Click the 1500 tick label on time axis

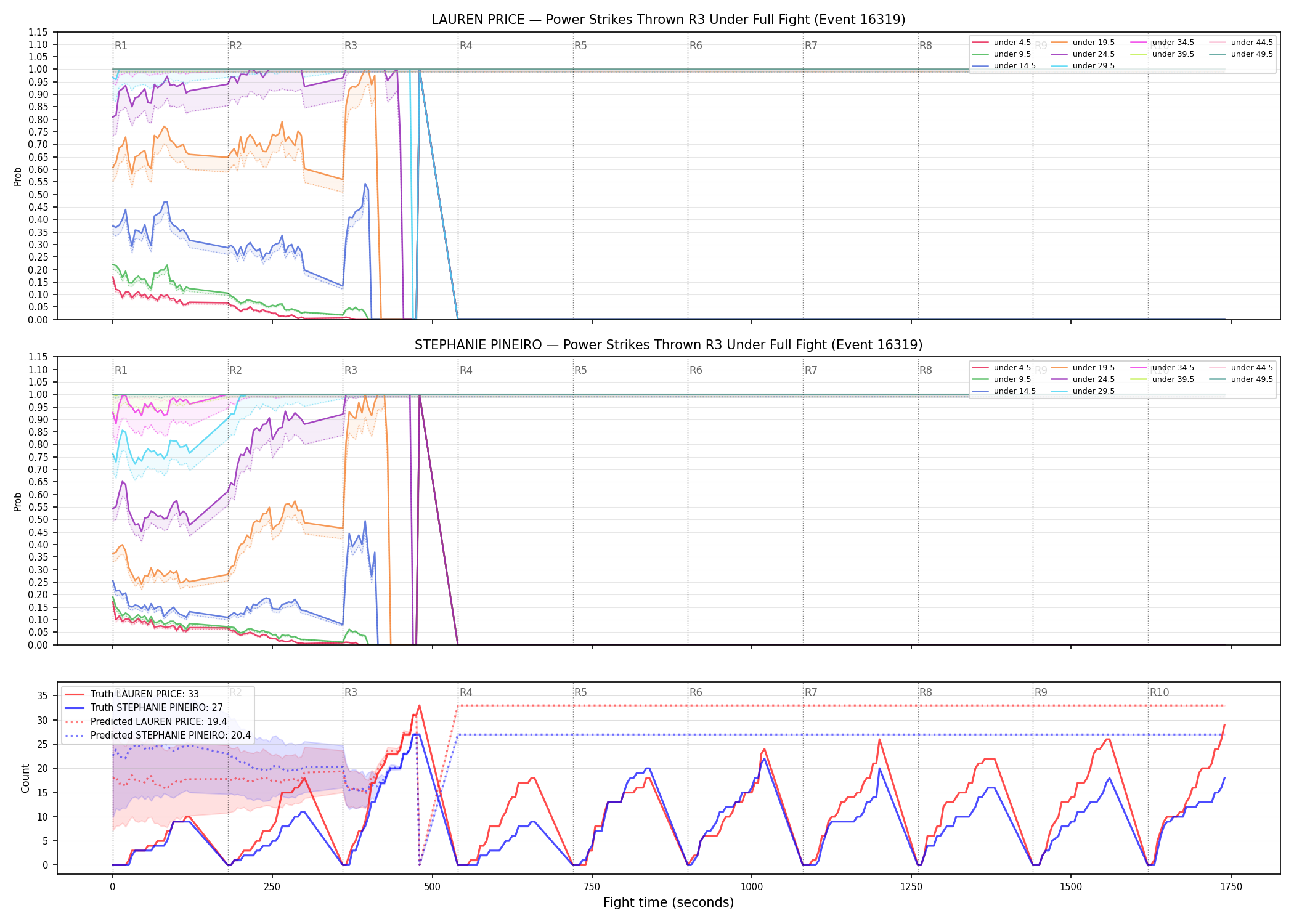1071,887
